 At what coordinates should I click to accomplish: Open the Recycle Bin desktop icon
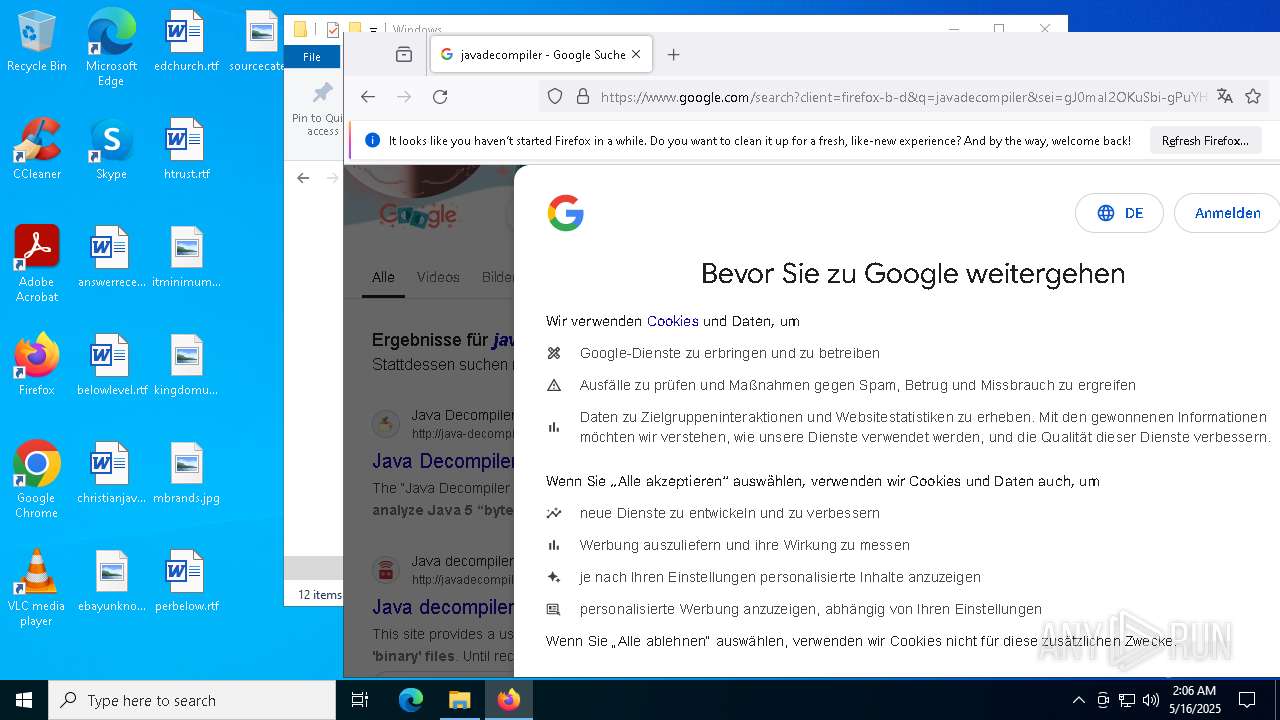pos(37,42)
